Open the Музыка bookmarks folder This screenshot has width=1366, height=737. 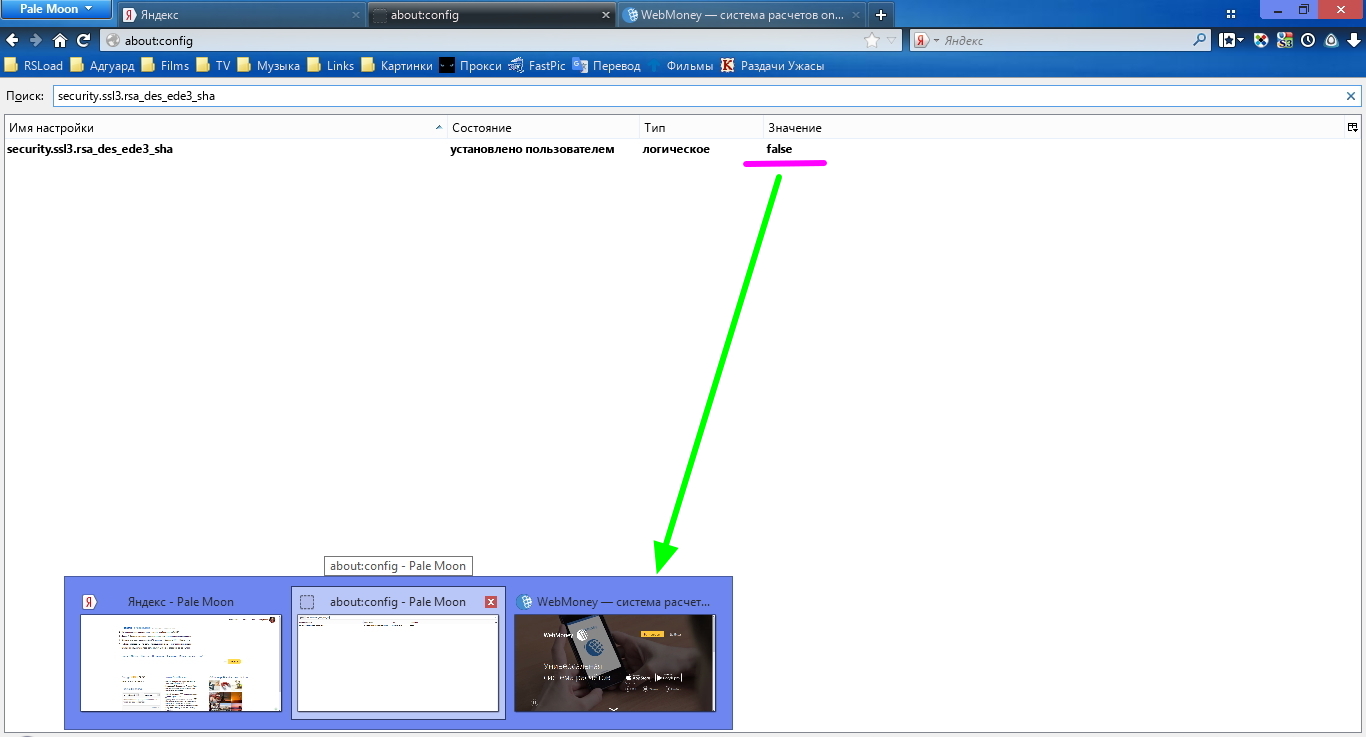tap(268, 66)
